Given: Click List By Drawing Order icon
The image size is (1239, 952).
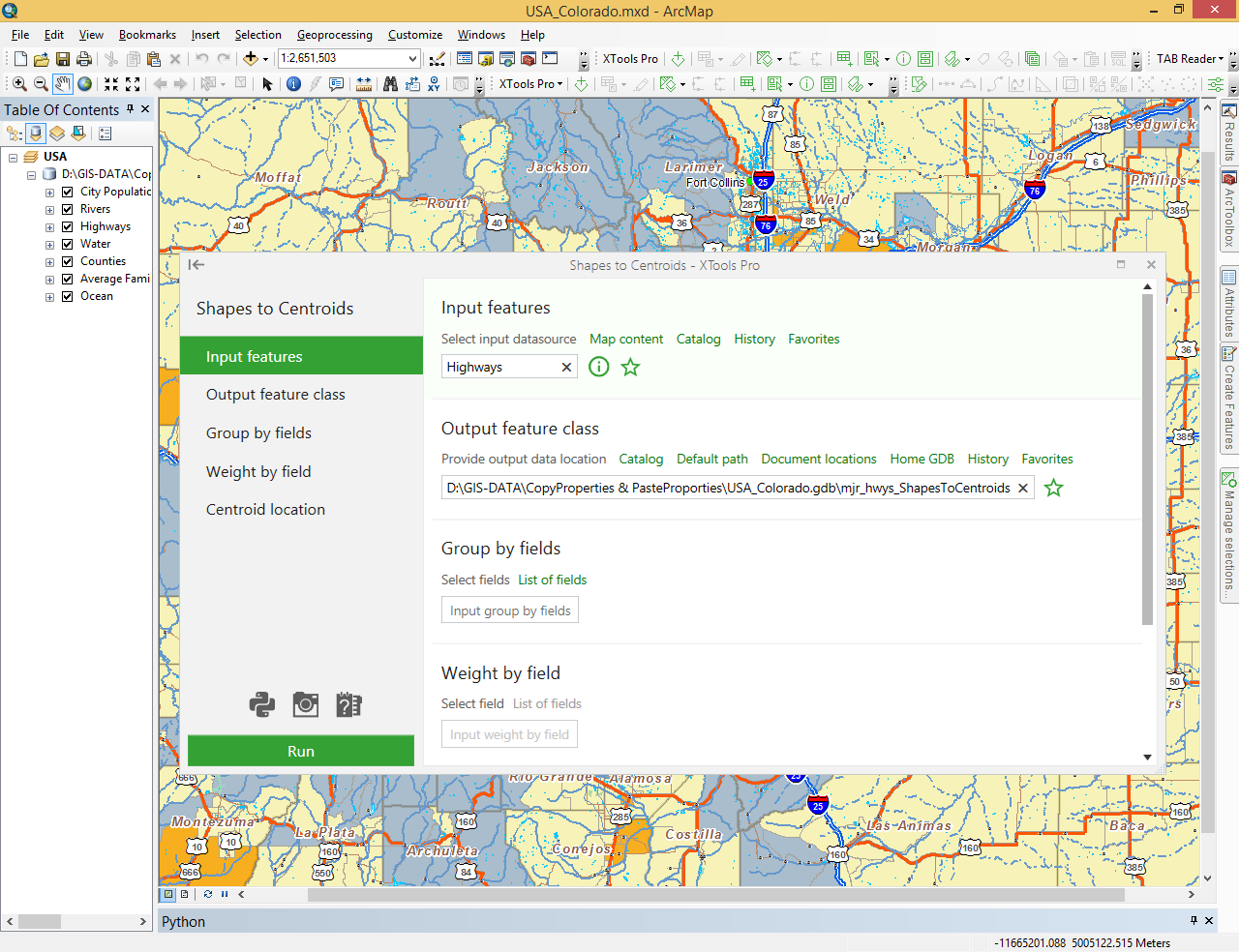Looking at the screenshot, I should point(15,133).
